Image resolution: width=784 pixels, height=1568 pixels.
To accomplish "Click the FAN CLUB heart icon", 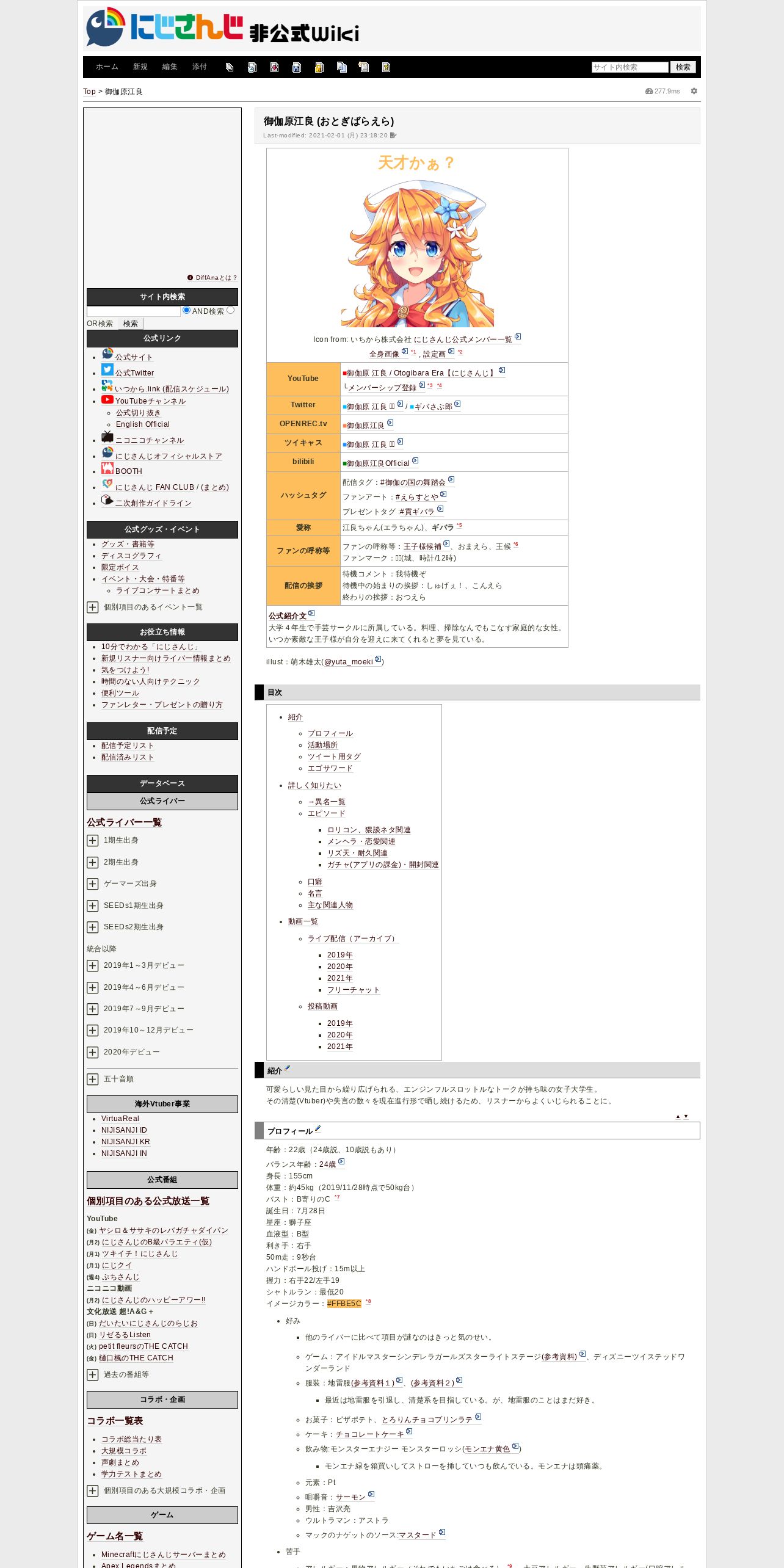I will point(107,484).
